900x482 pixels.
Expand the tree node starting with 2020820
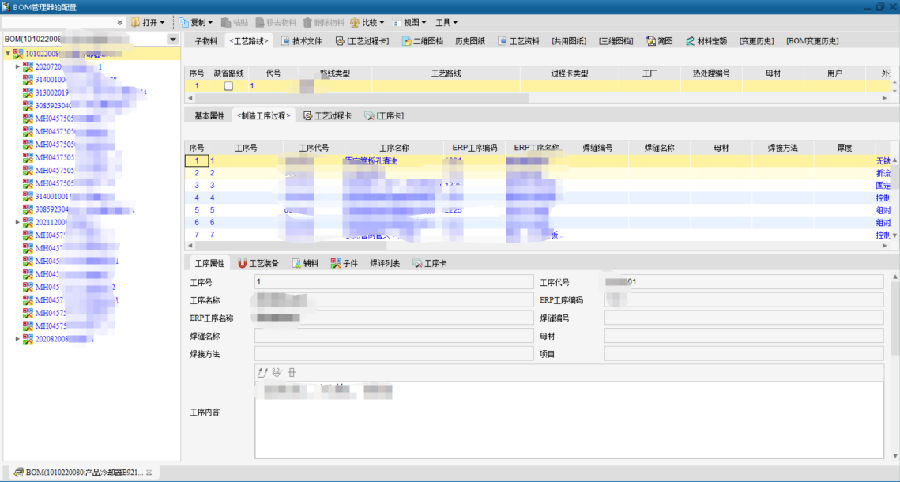(x=18, y=339)
